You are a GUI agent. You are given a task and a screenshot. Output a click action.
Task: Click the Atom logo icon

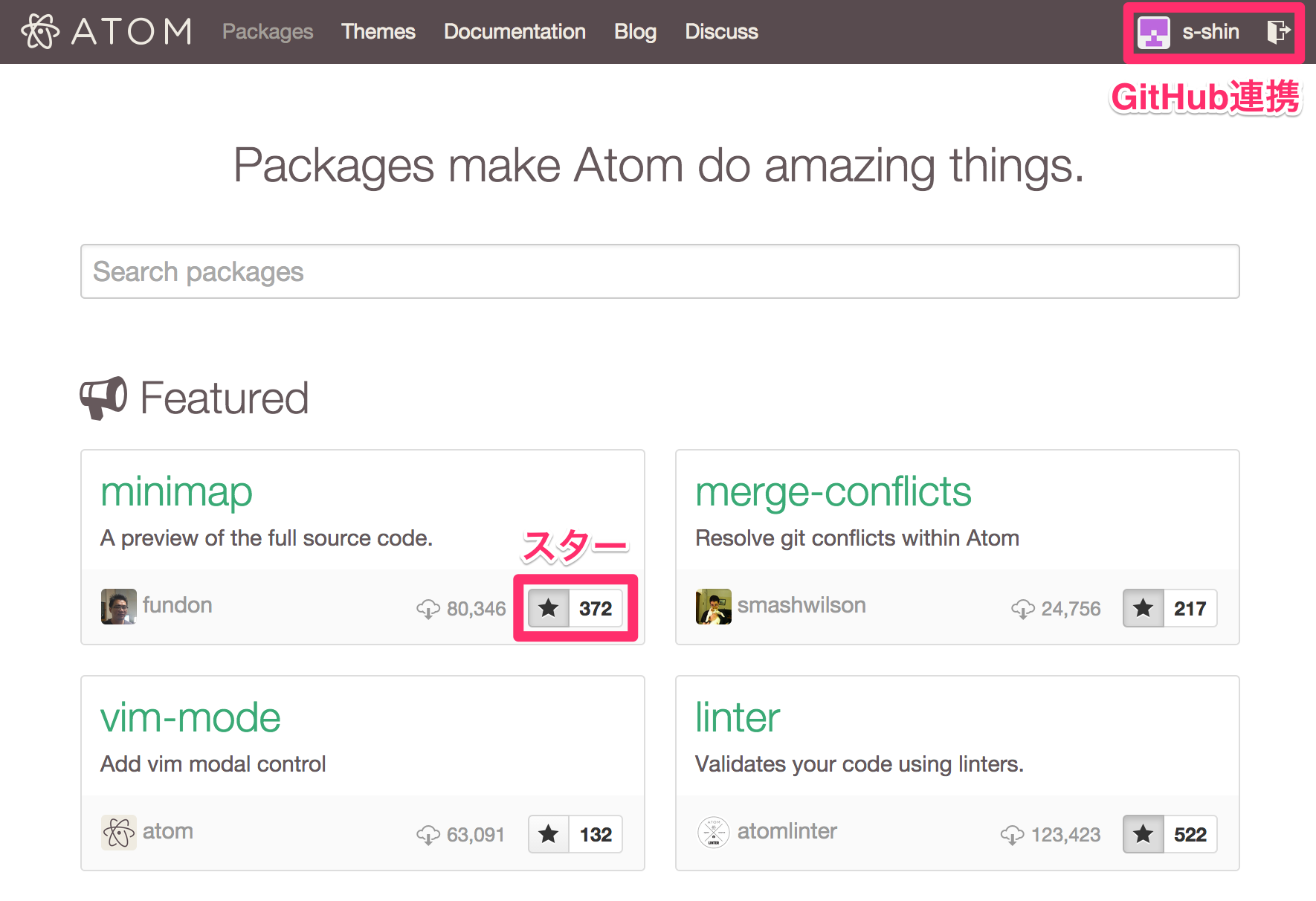coord(40,31)
